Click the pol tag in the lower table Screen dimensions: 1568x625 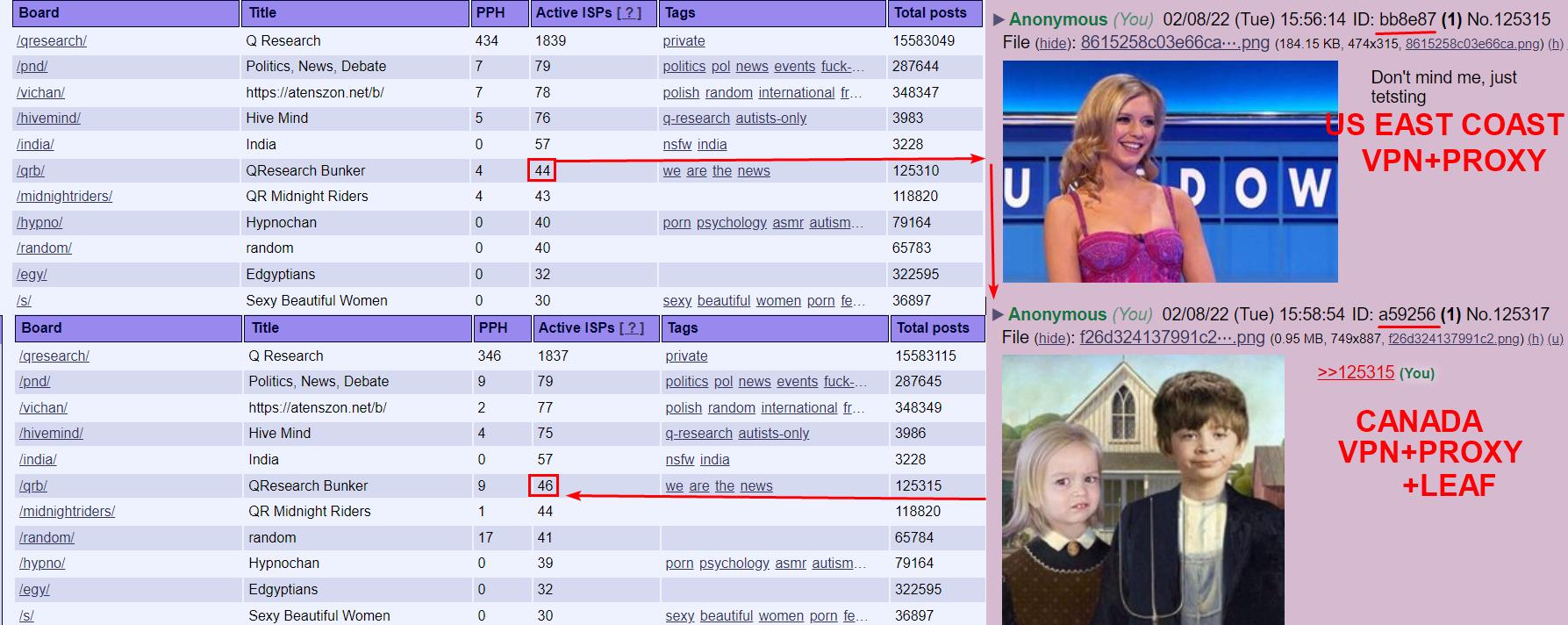(724, 382)
